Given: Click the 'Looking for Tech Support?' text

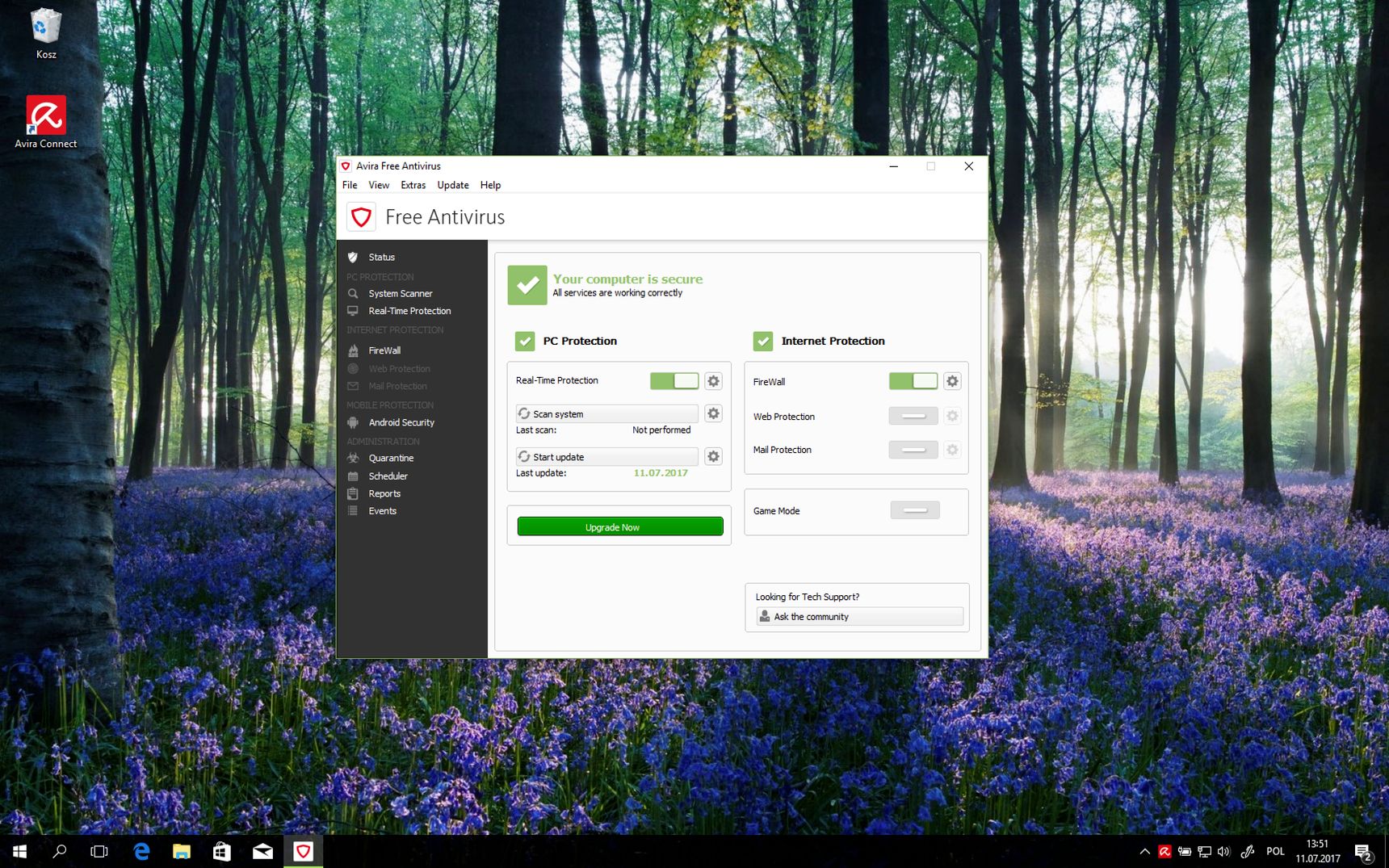Looking at the screenshot, I should pyautogui.click(x=808, y=598).
